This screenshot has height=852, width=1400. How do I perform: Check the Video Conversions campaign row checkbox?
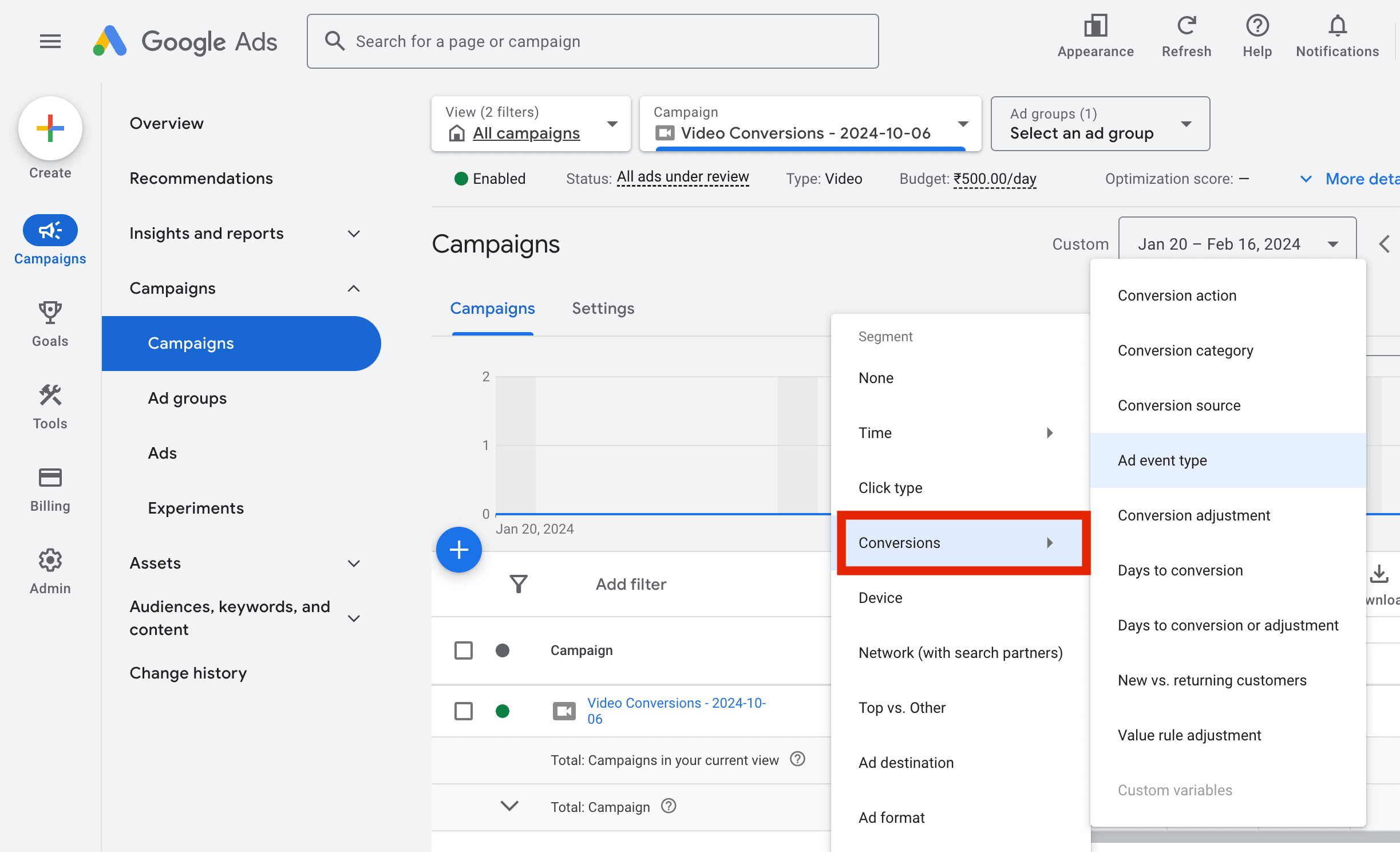point(463,711)
